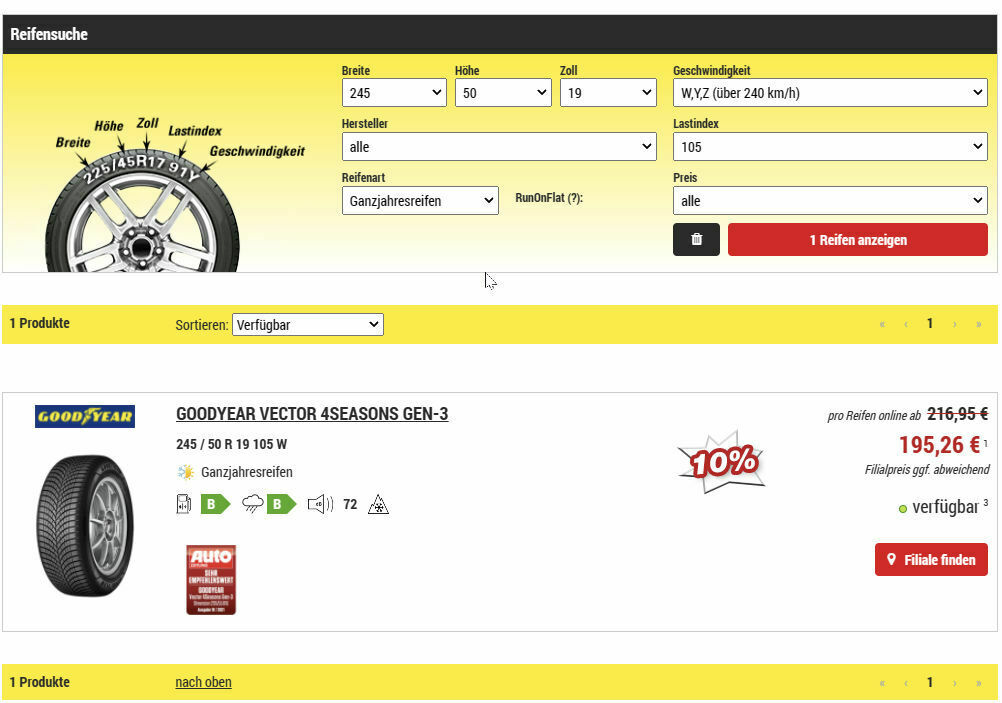Click the tyre noise speaker icon
This screenshot has height=703, width=1002.
click(320, 504)
